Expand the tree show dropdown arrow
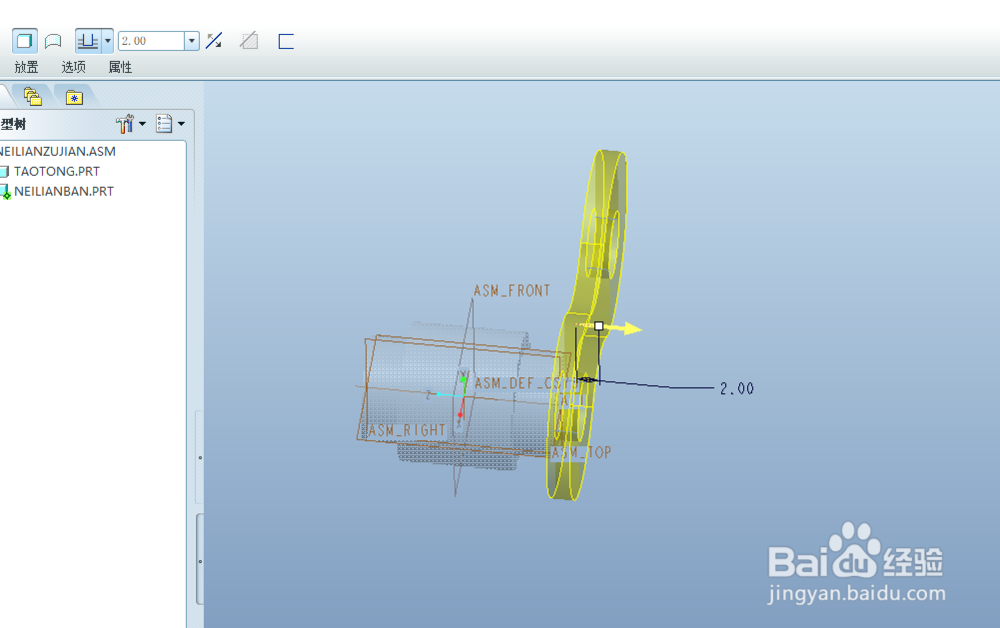 point(182,124)
